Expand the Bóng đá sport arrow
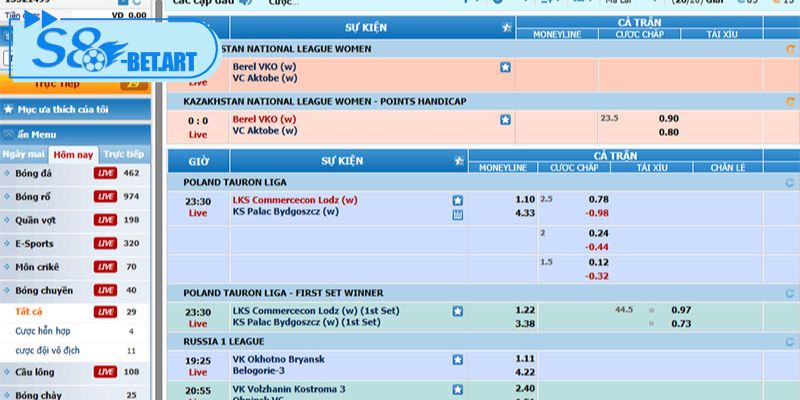Viewport: 800px width, 400px height. [7, 173]
